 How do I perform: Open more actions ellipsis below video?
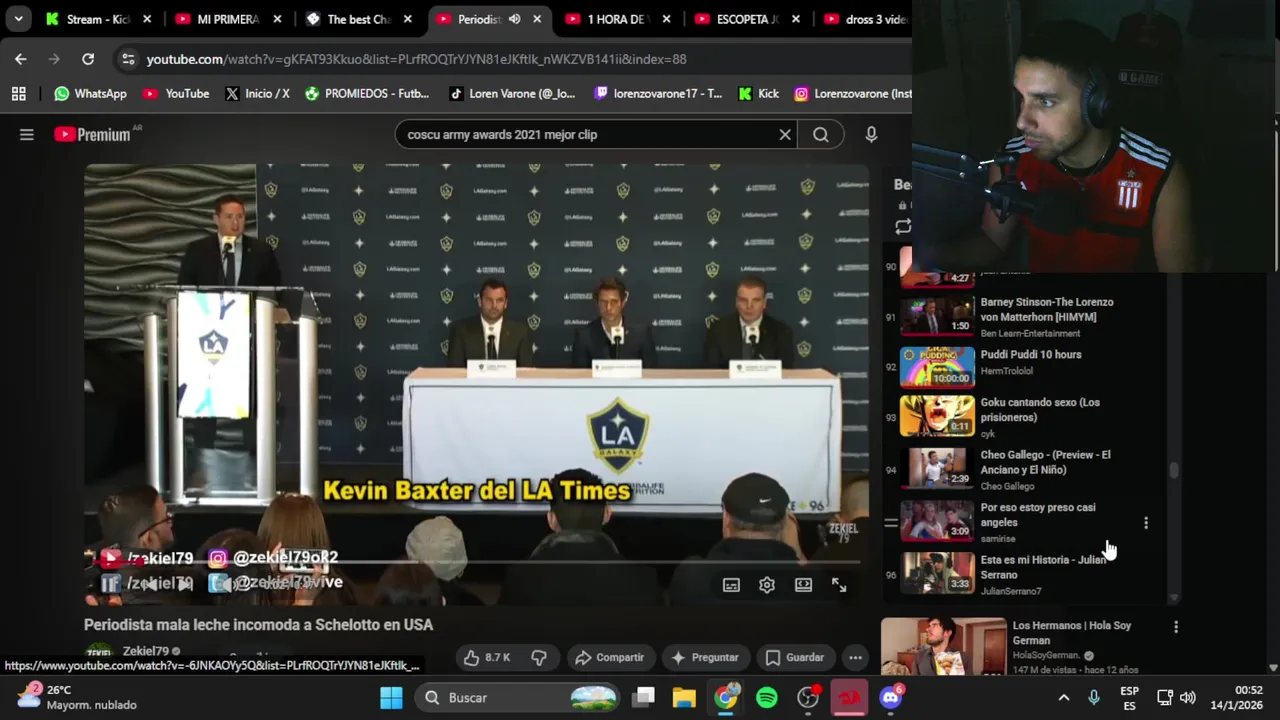pos(855,657)
